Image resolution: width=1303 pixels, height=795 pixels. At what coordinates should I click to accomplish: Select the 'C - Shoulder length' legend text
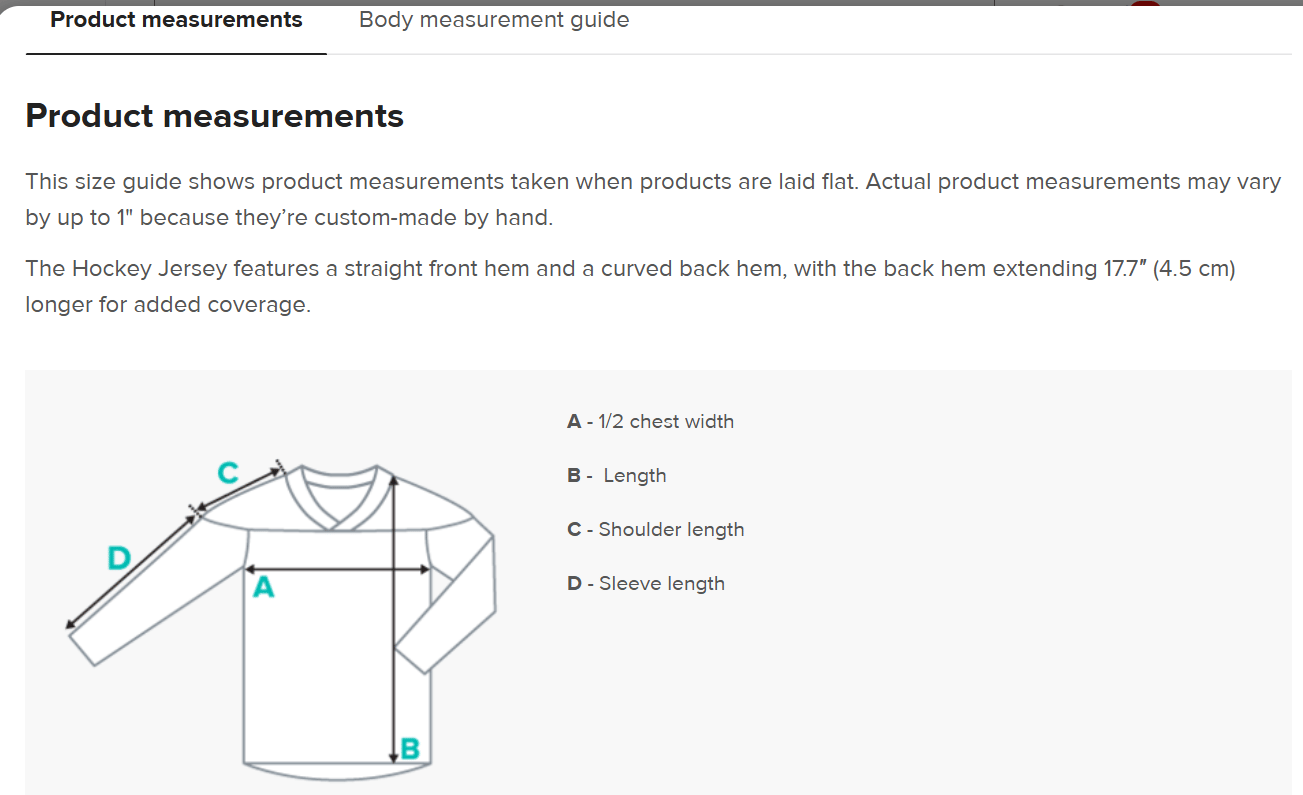[x=655, y=529]
